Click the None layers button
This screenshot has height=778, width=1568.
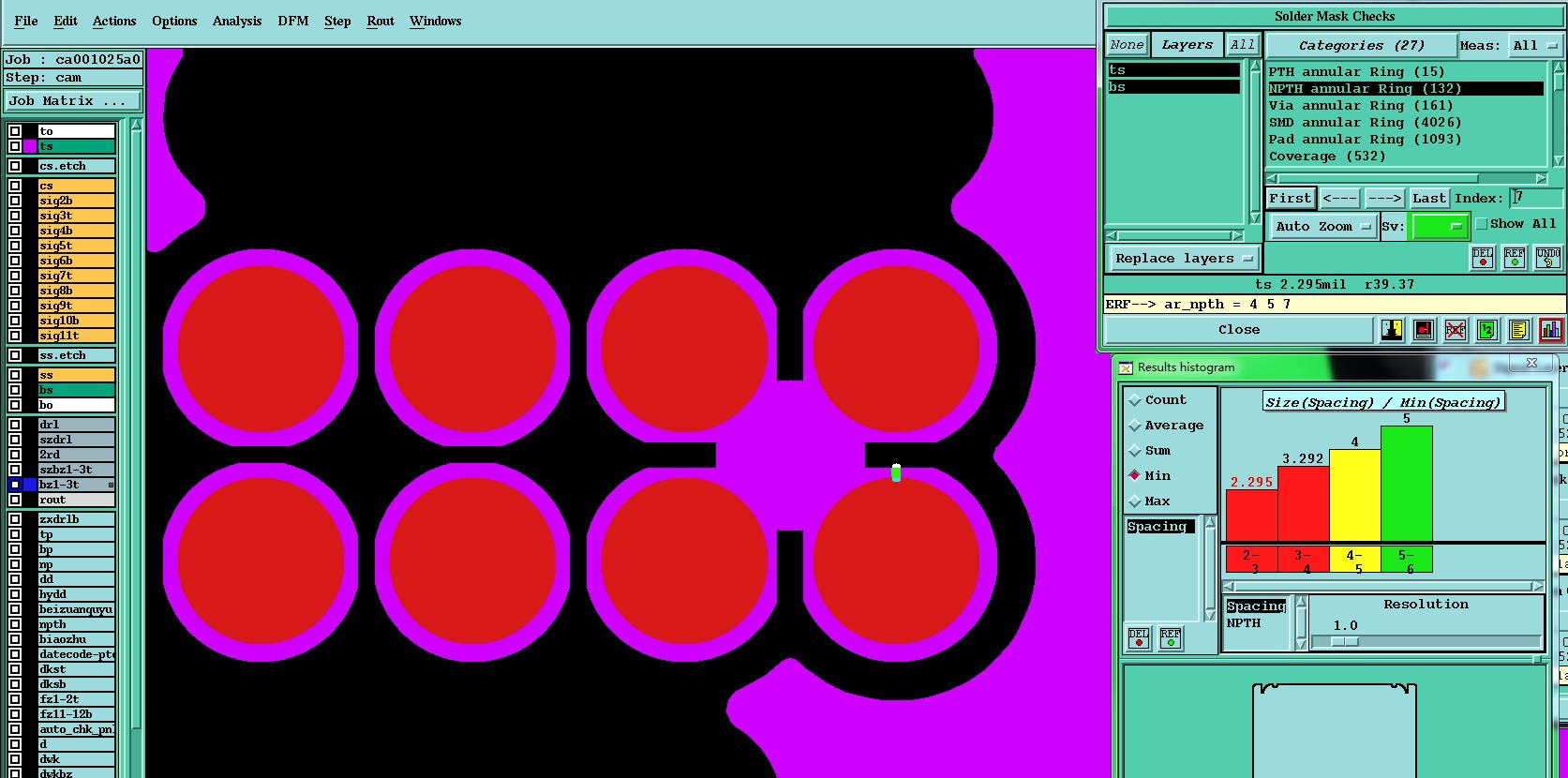pos(1127,45)
